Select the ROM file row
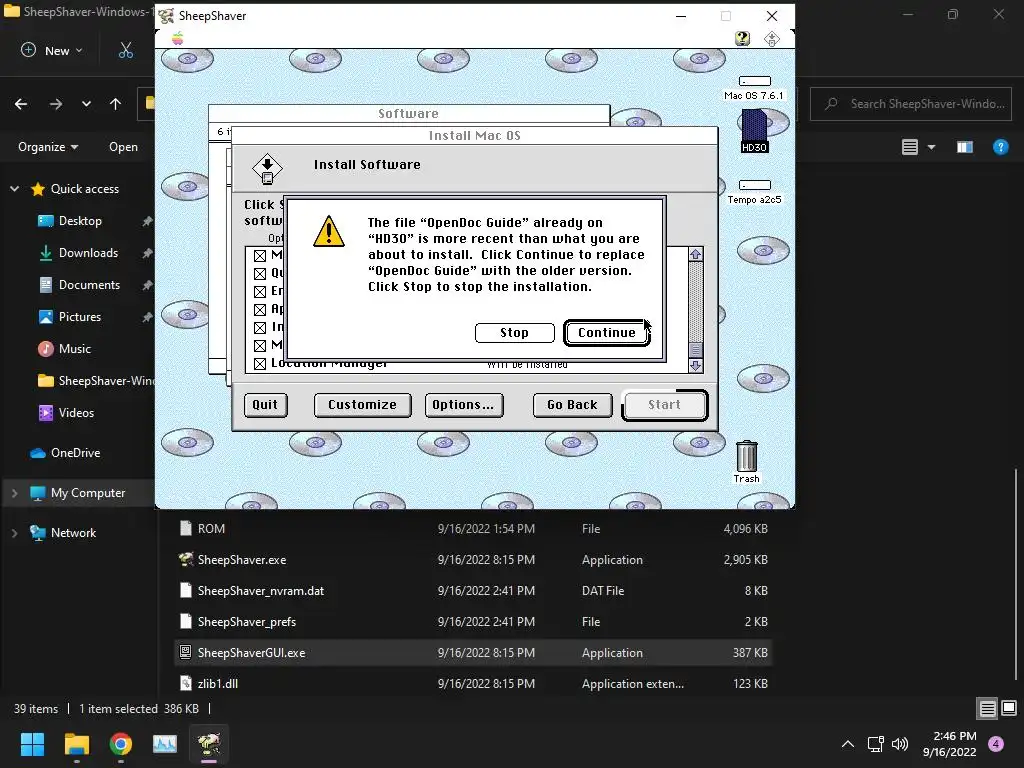 click(x=473, y=529)
